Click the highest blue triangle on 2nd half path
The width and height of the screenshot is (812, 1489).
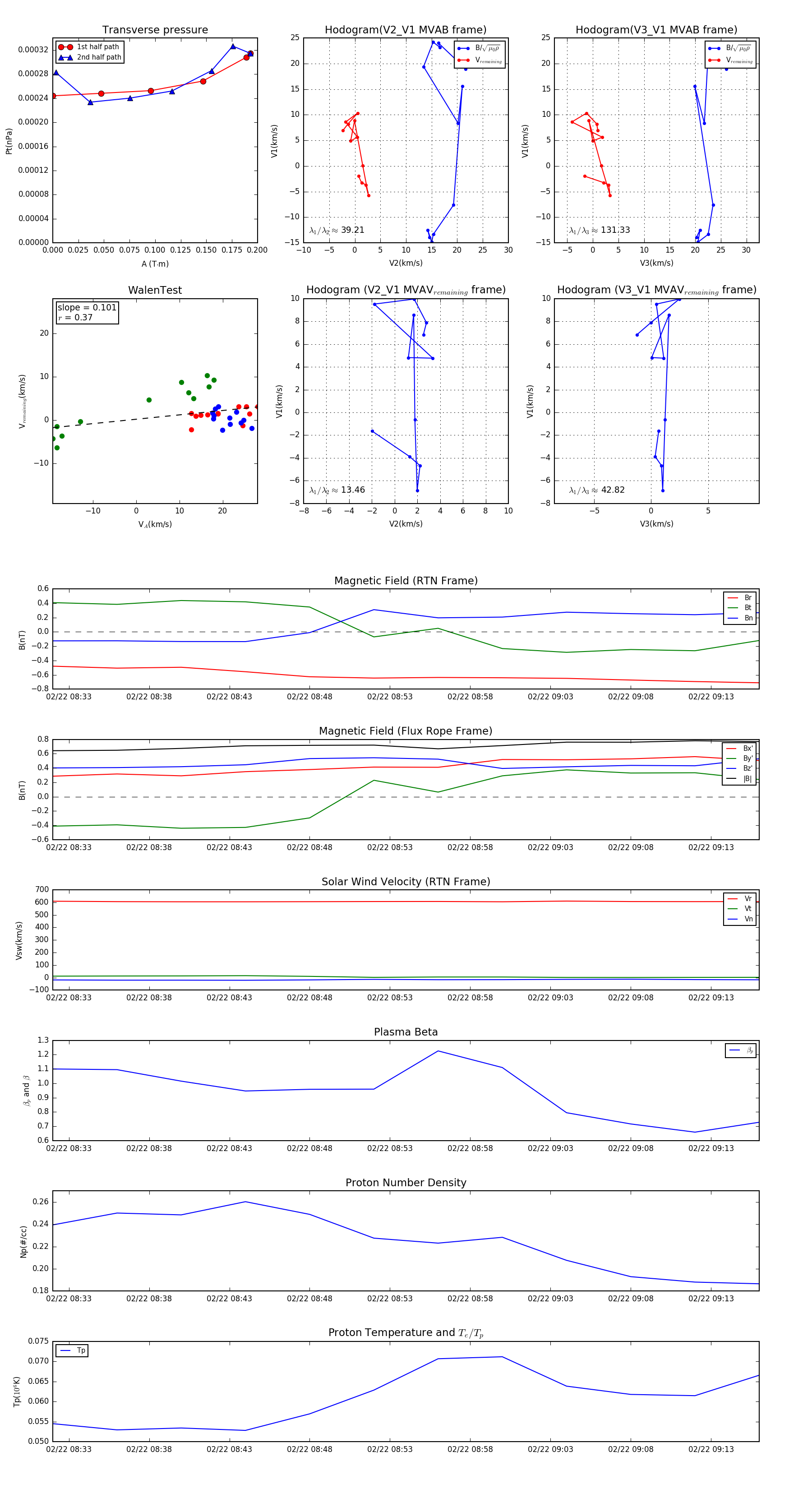coord(233,46)
